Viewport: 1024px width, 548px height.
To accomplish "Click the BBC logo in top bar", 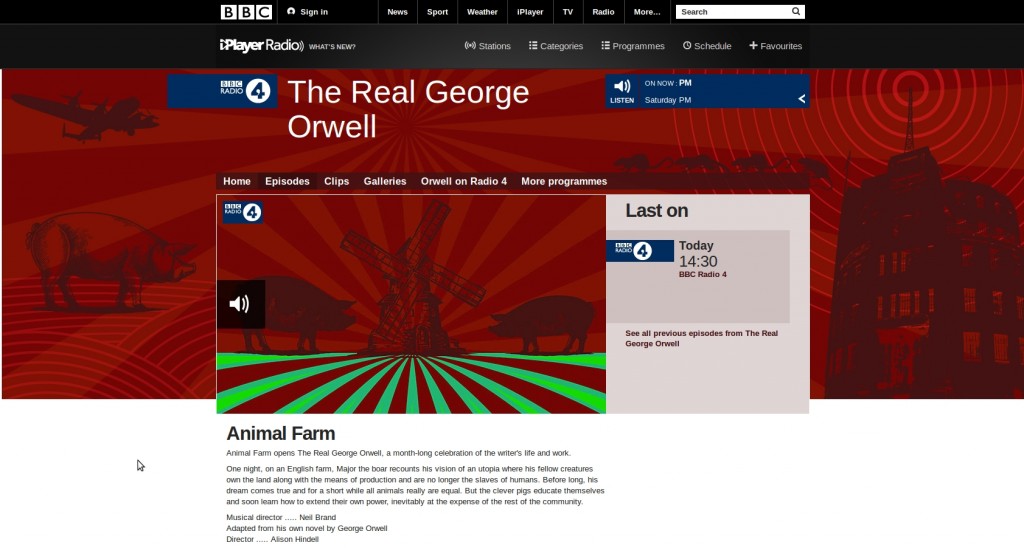I will tap(246, 12).
